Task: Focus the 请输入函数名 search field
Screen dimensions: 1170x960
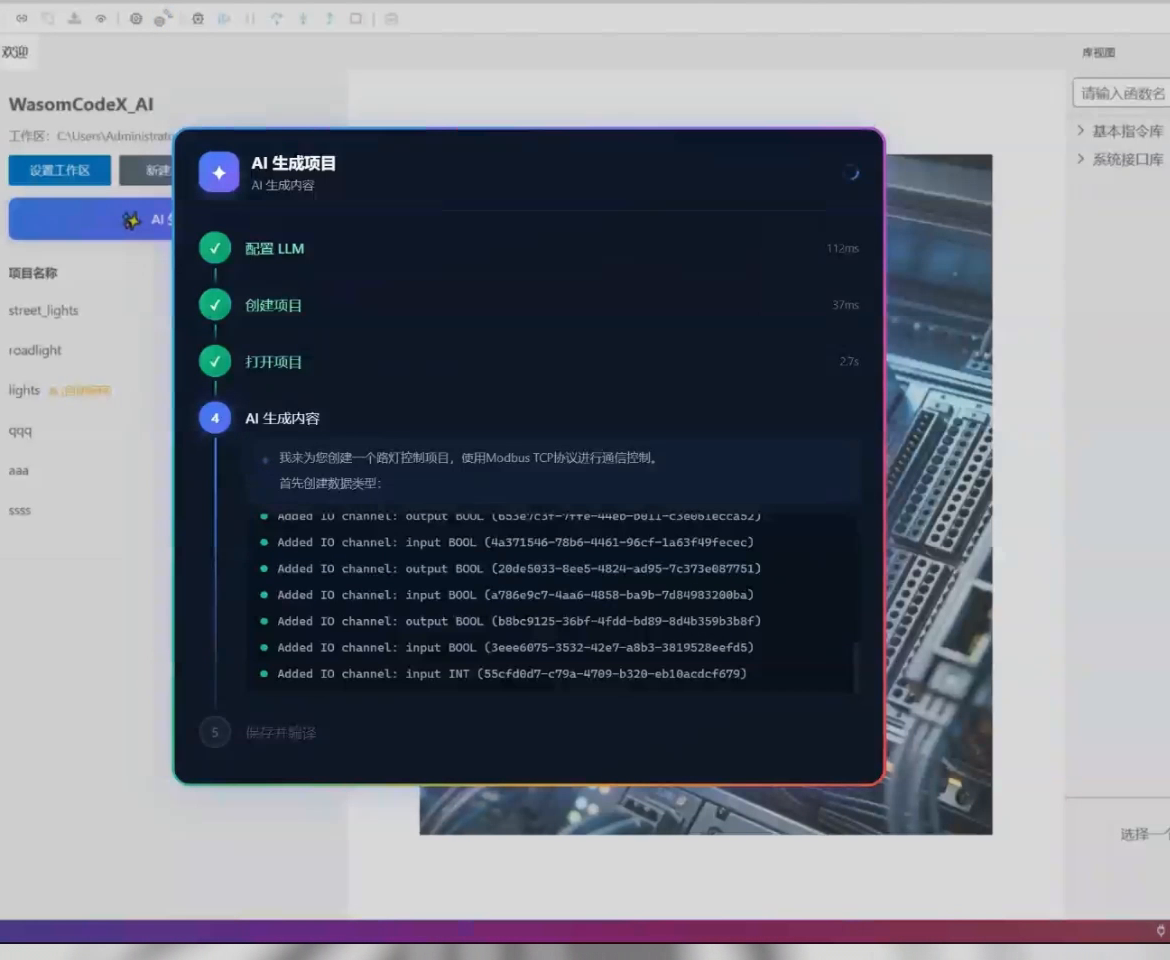Action: [1121, 93]
